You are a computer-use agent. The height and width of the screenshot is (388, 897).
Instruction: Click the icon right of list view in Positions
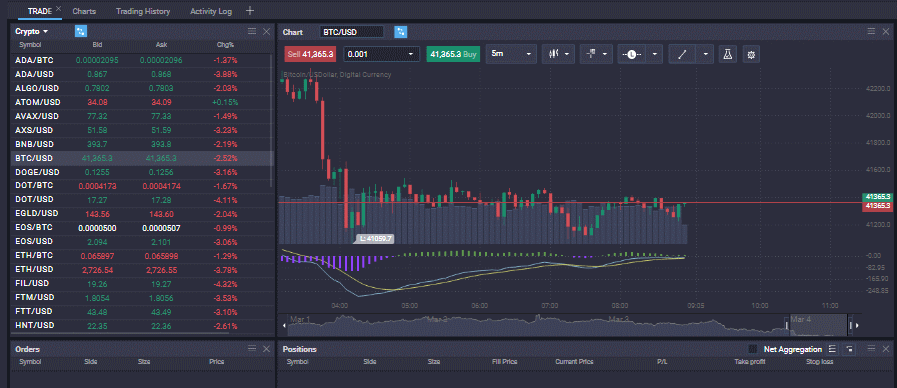tap(850, 349)
